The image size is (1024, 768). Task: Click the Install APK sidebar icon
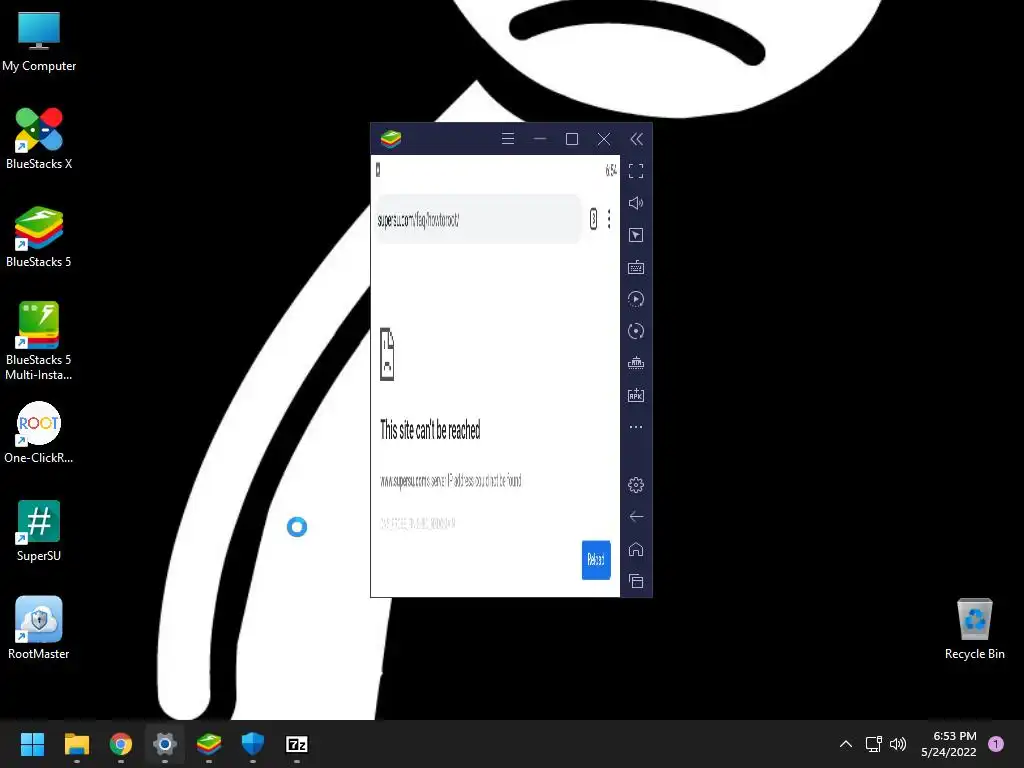pyautogui.click(x=636, y=395)
